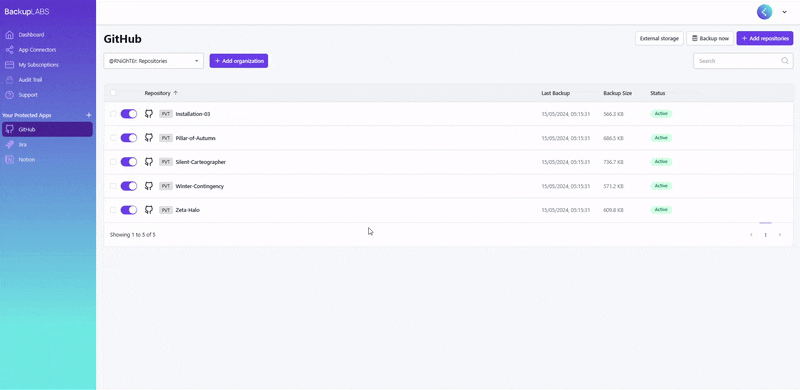Toggle backup switch for Pillar-of-Autumn

pos(129,138)
